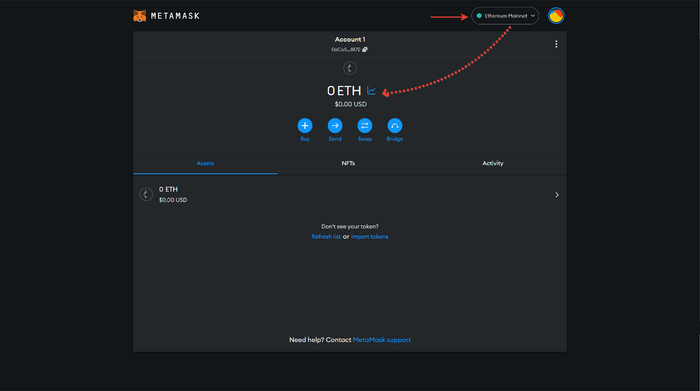Click the Bridge icon
This screenshot has height=391, width=700.
tap(395, 125)
